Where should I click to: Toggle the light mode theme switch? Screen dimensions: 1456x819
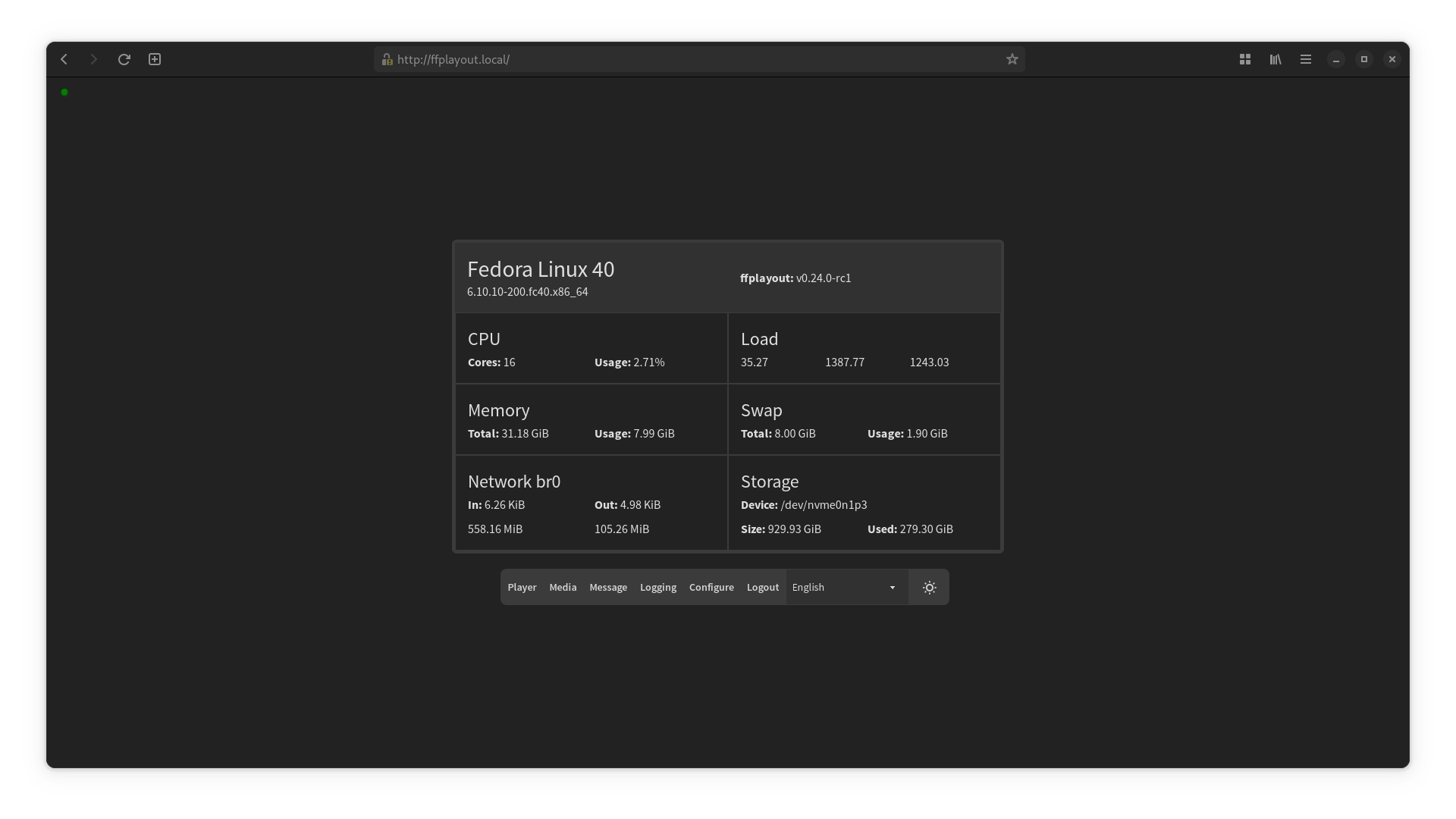point(929,587)
